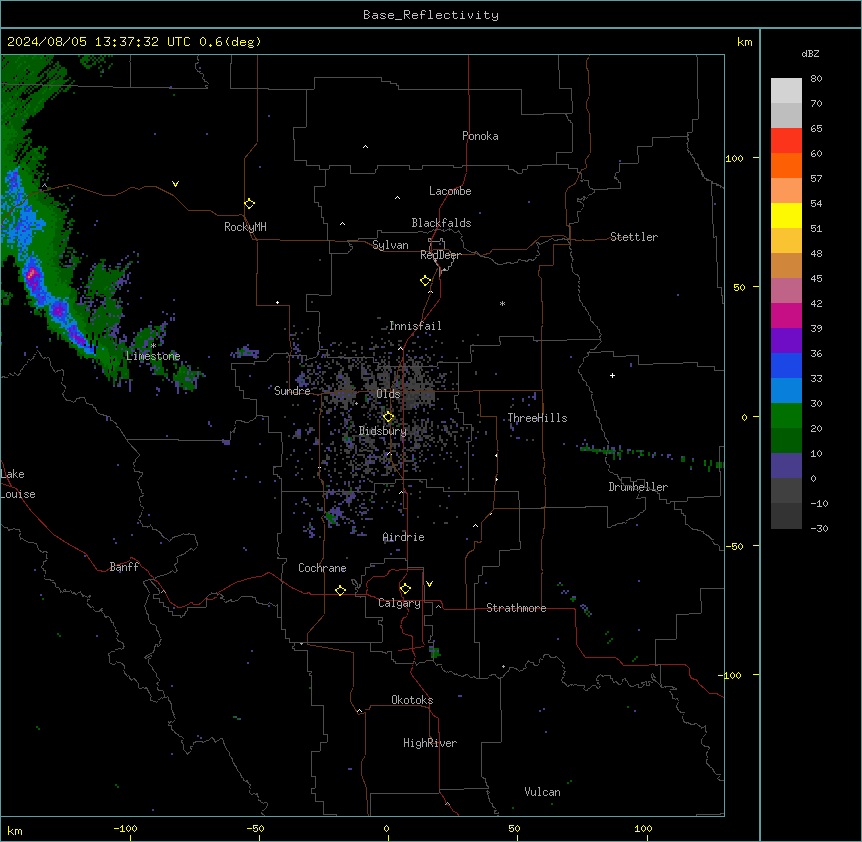Click the yellow diamond marker near Olds
The width and height of the screenshot is (862, 842).
coord(388,417)
